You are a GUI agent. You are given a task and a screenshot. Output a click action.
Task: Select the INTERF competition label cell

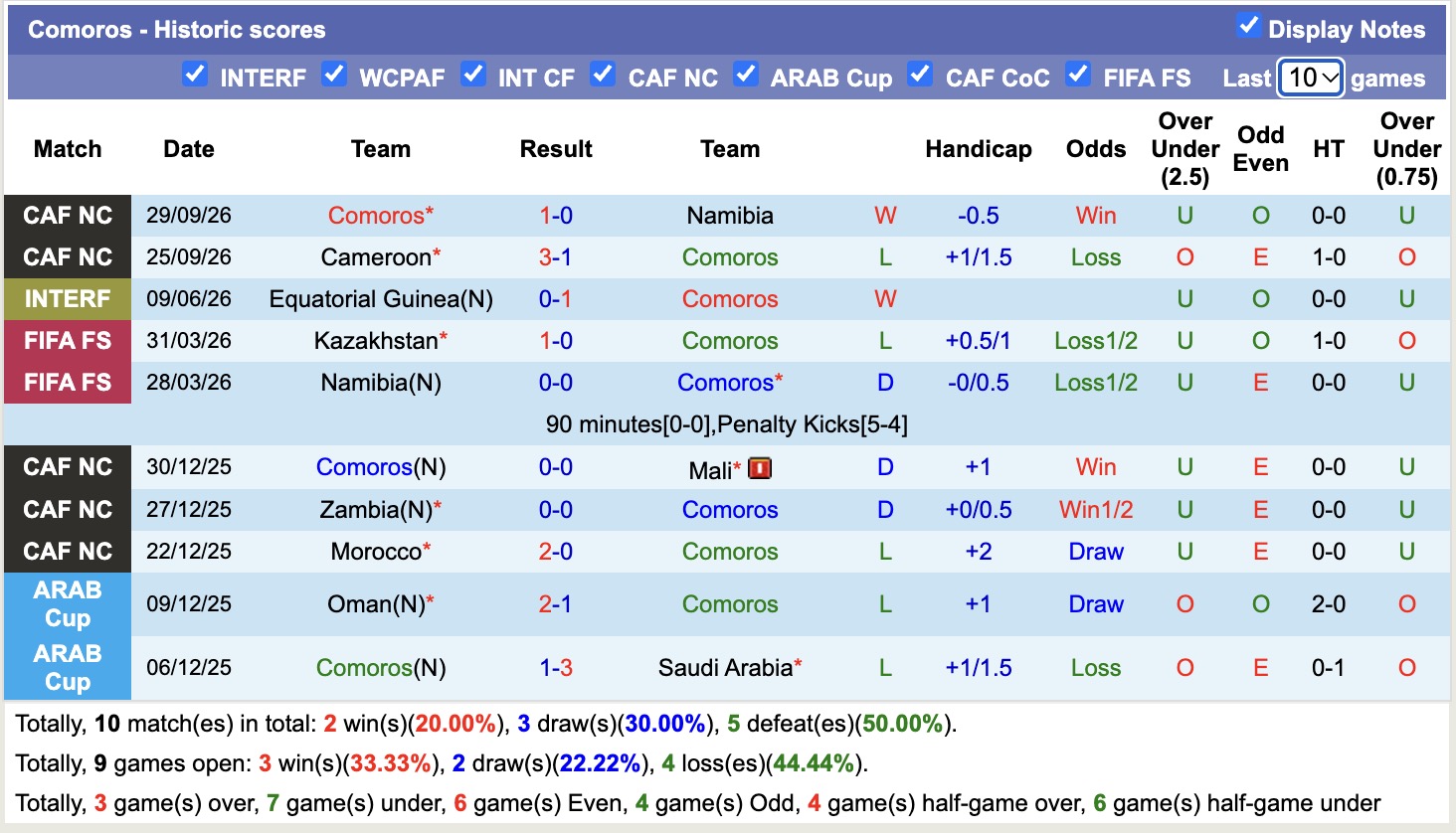(68, 299)
